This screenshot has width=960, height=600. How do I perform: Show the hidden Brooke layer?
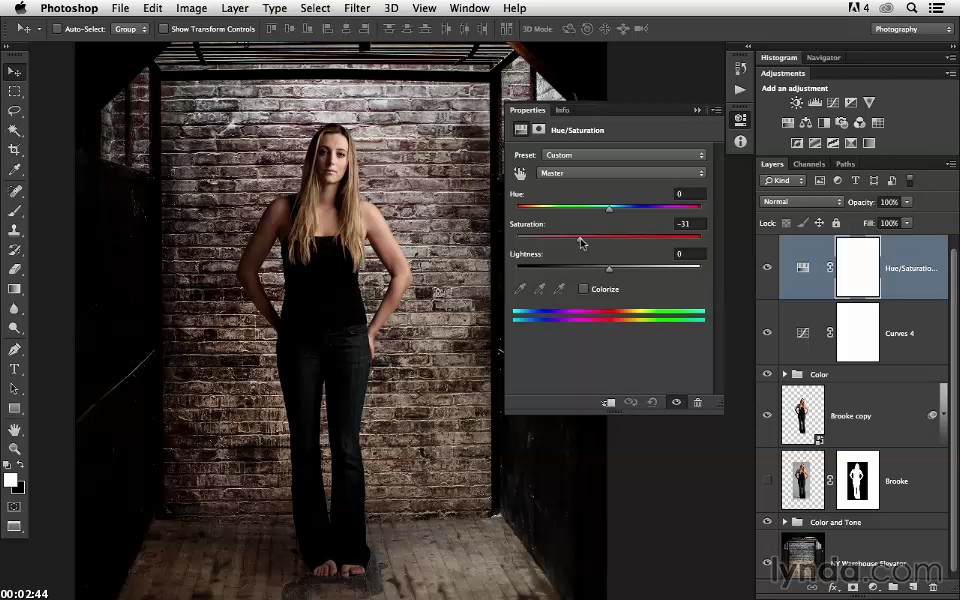[767, 481]
